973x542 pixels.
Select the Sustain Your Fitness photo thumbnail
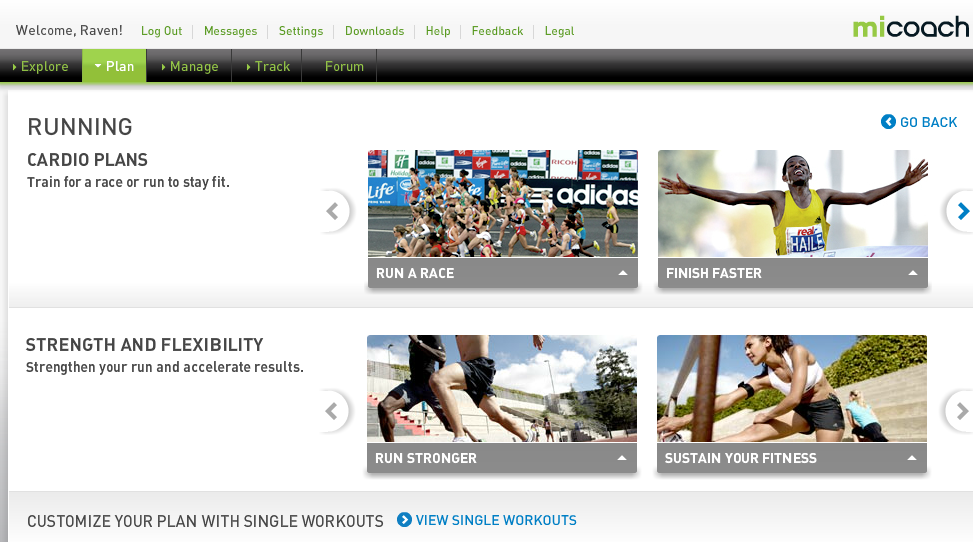coord(792,389)
